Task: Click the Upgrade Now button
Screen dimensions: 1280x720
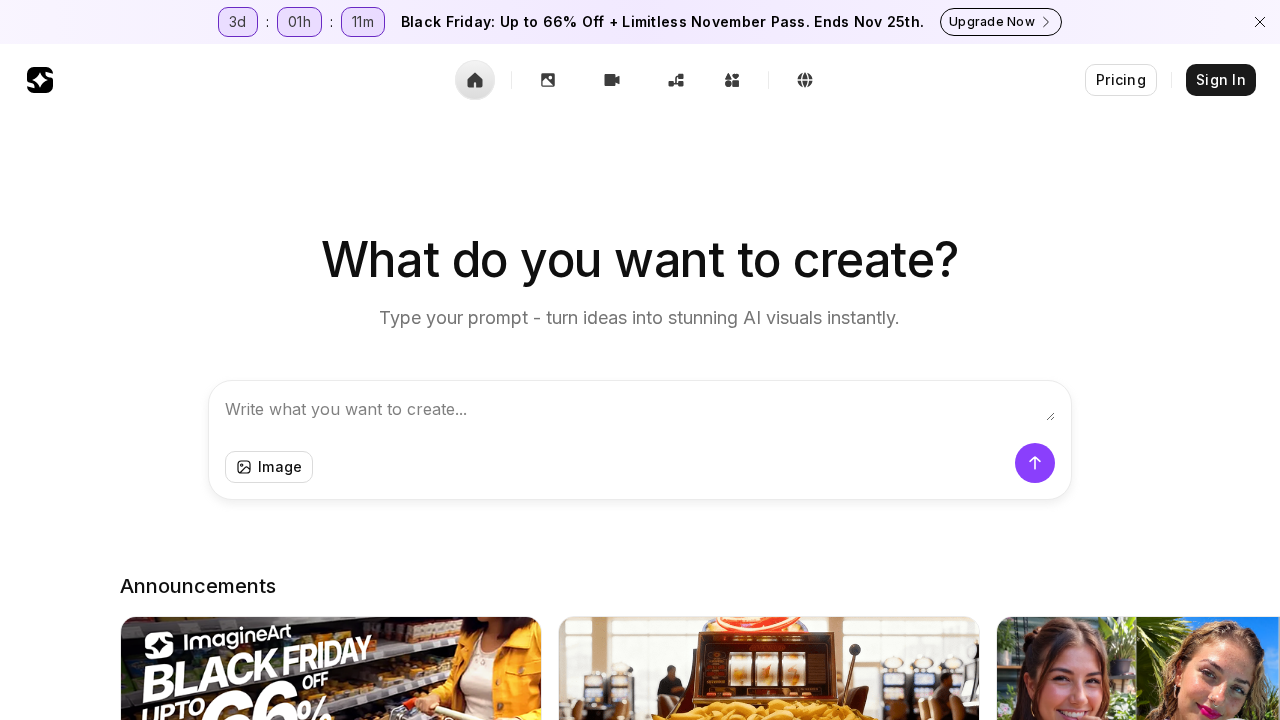Action: pyautogui.click(x=1000, y=22)
